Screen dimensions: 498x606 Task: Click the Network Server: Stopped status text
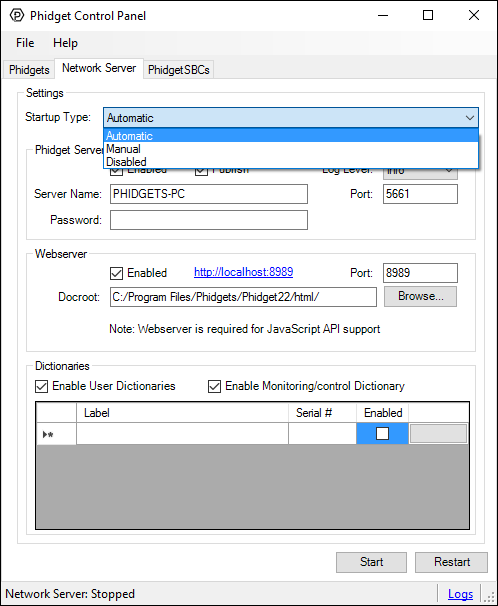tap(70, 594)
